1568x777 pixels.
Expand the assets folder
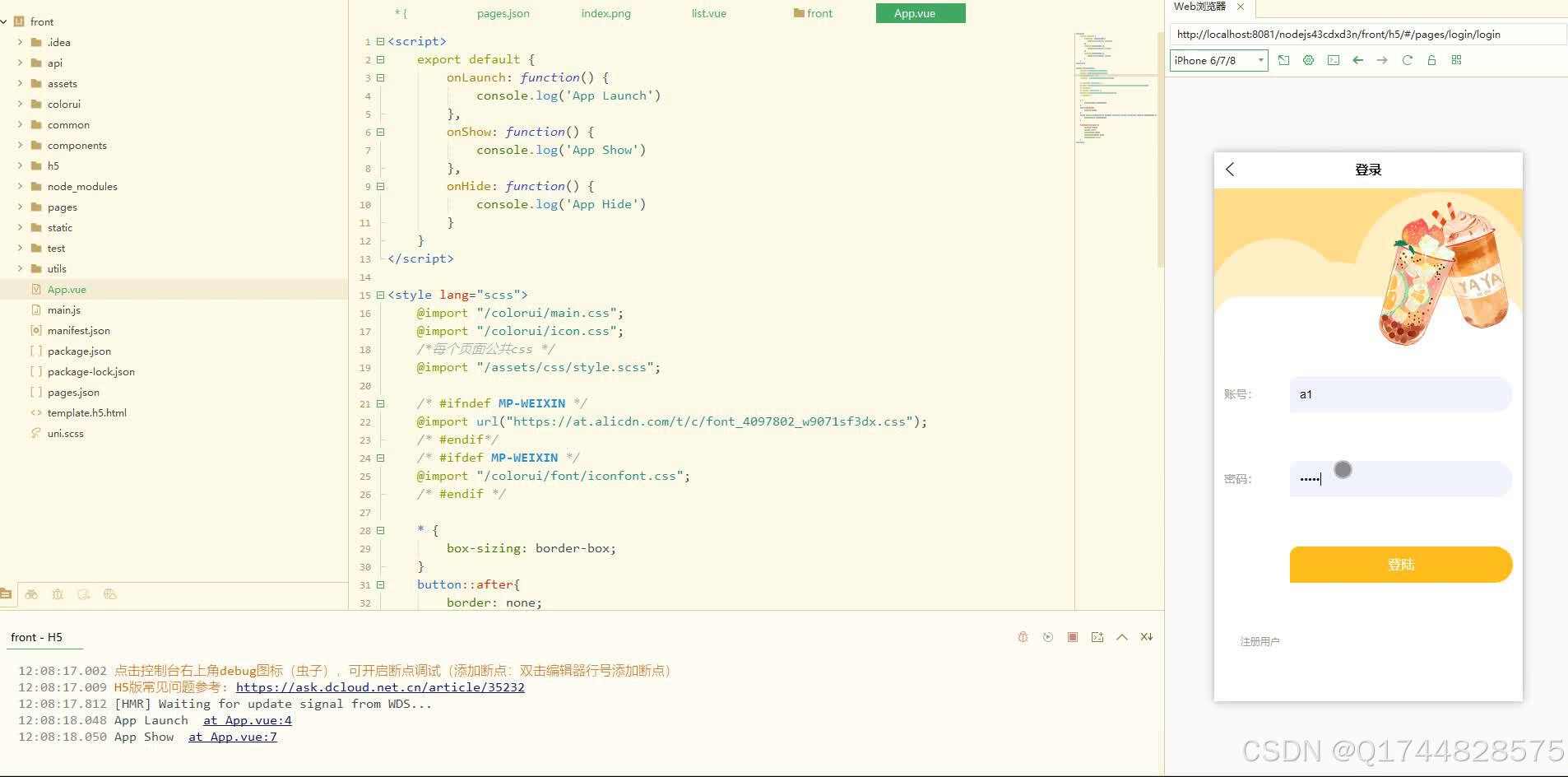[20, 83]
